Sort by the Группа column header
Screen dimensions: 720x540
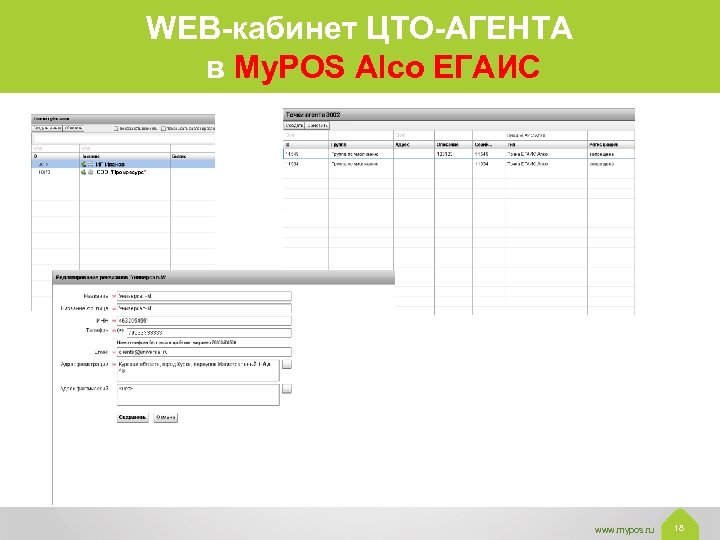tap(361, 145)
